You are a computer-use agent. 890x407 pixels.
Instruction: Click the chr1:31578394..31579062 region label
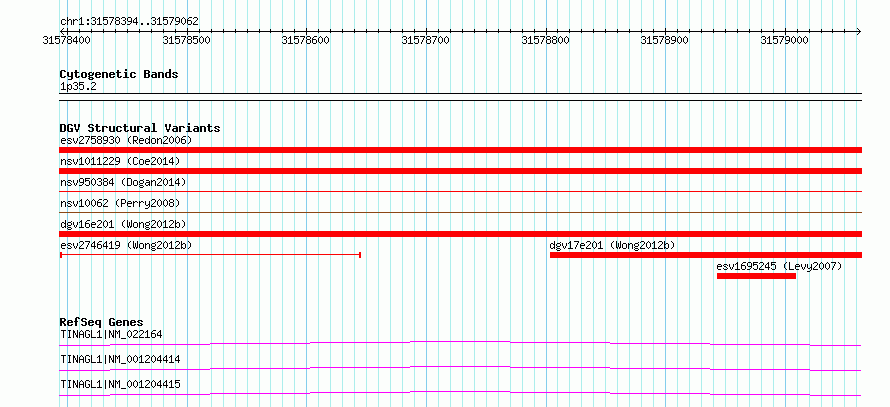pyautogui.click(x=129, y=21)
